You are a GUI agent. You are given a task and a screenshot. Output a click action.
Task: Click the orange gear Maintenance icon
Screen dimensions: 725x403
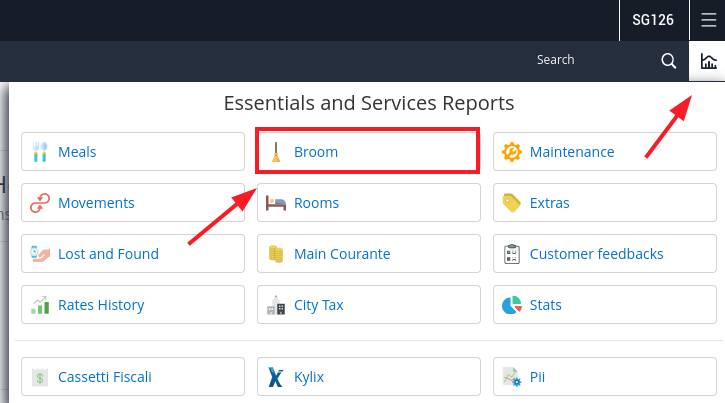pos(512,152)
